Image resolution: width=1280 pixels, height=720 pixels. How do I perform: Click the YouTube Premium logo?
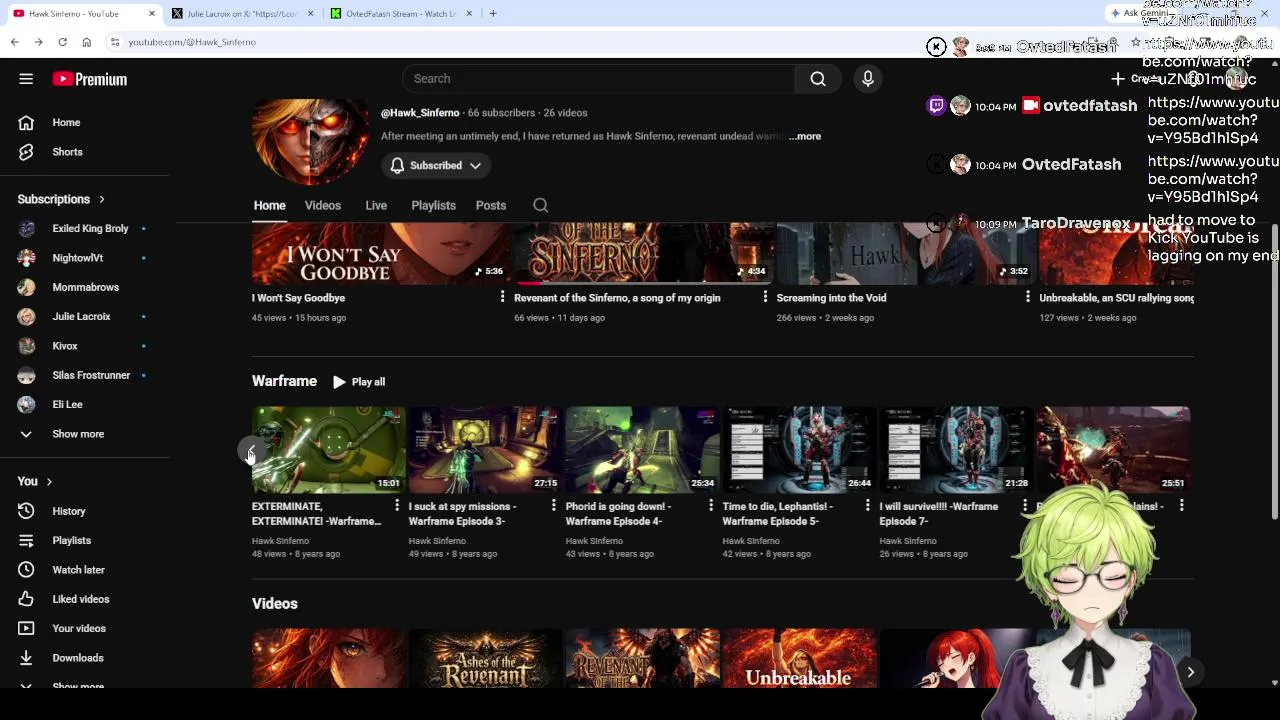(x=90, y=79)
